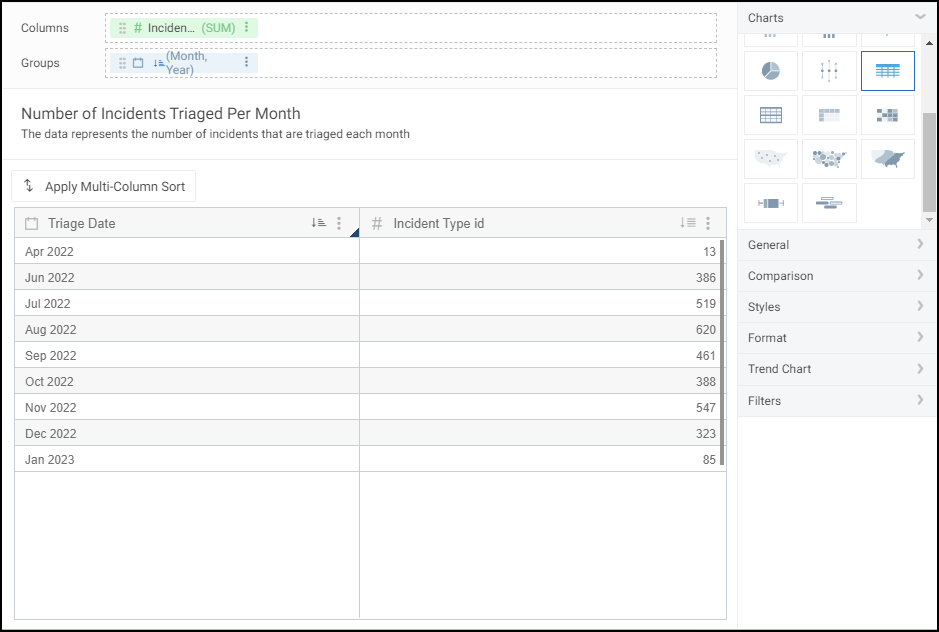Toggle sort on Triage Date column

[318, 224]
